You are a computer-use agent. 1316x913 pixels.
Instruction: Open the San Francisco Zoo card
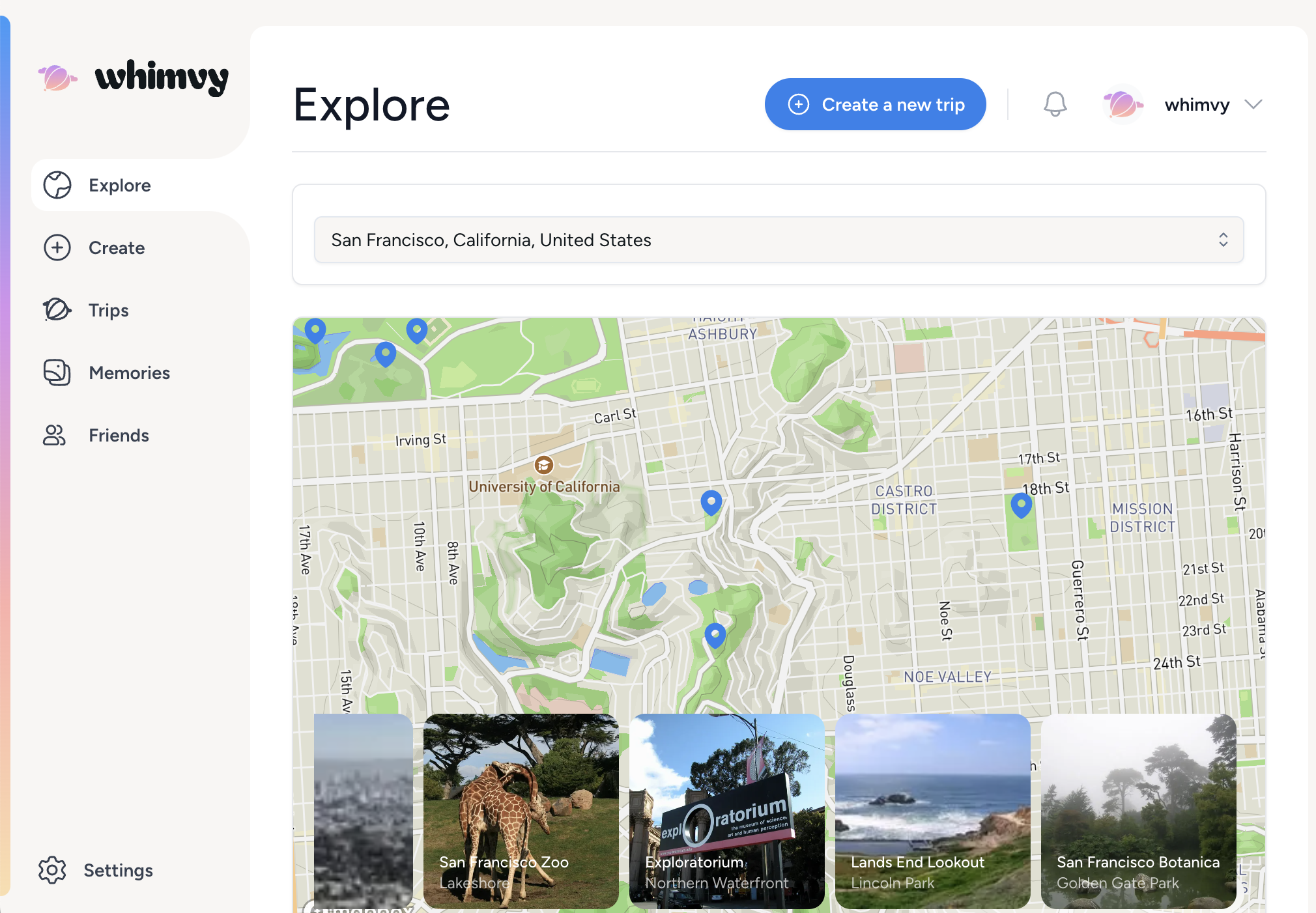point(521,811)
